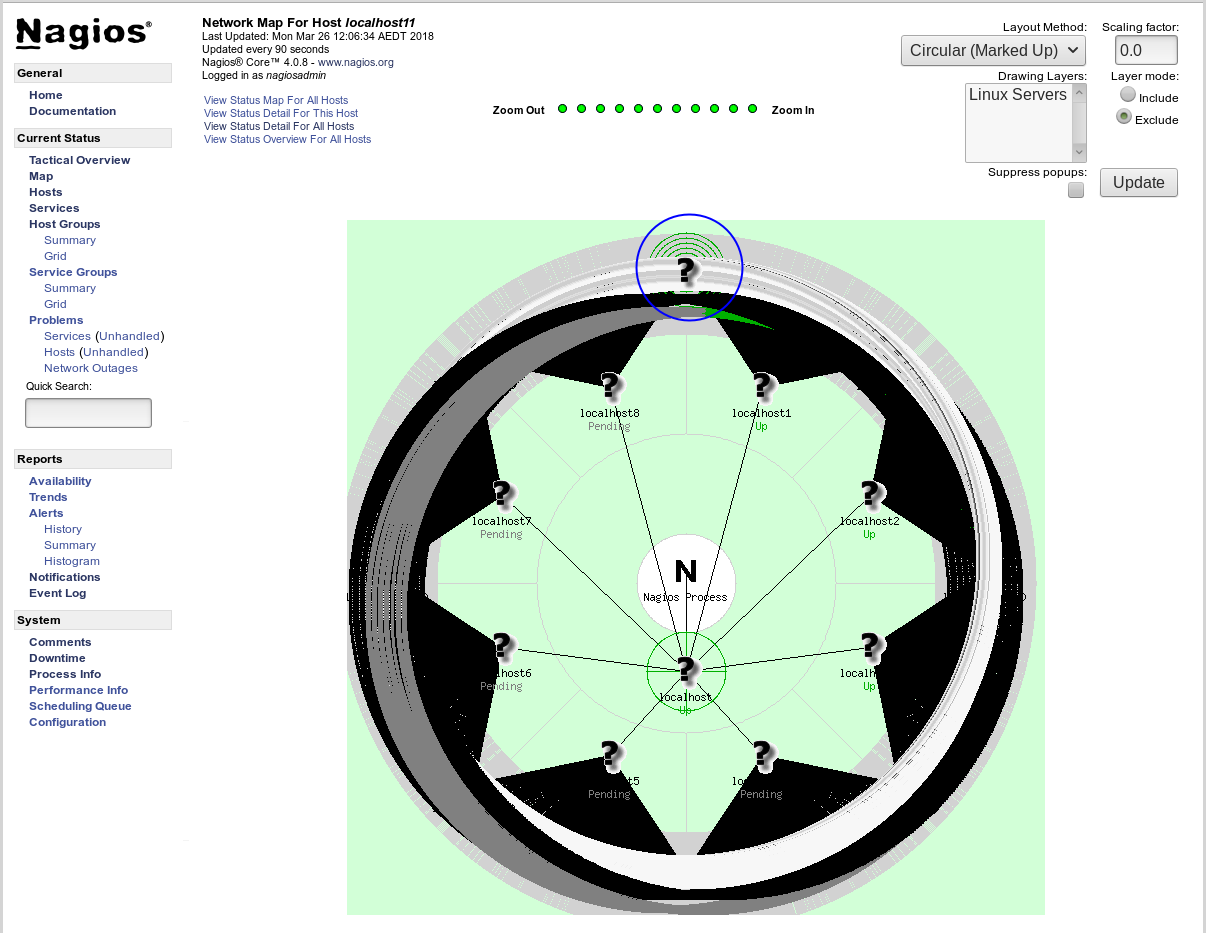Screen dimensions: 1206x933
Task: Click the localhost11 host icon inside blue circle
Action: [x=687, y=268]
